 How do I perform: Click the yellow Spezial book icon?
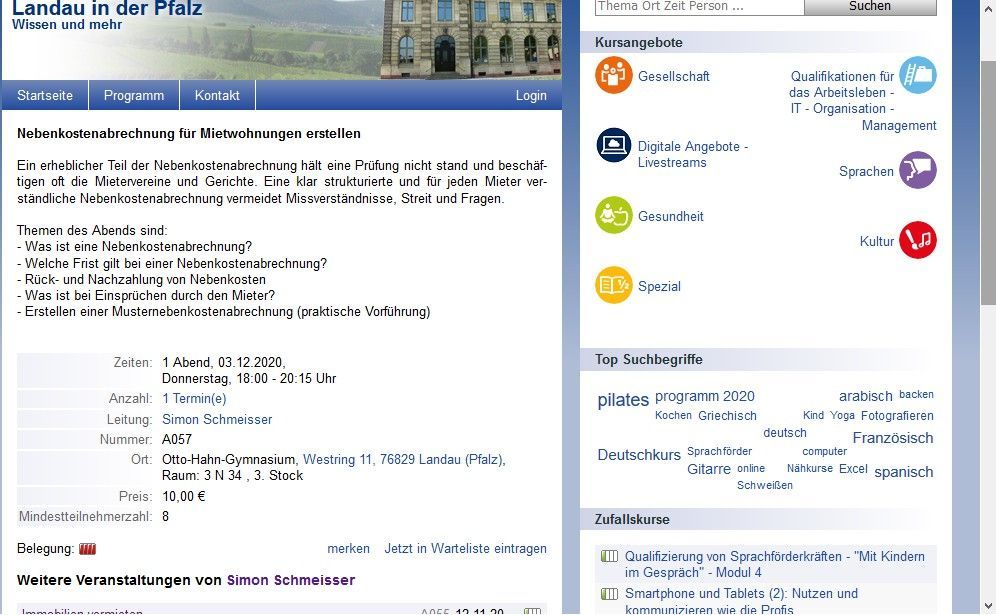614,286
